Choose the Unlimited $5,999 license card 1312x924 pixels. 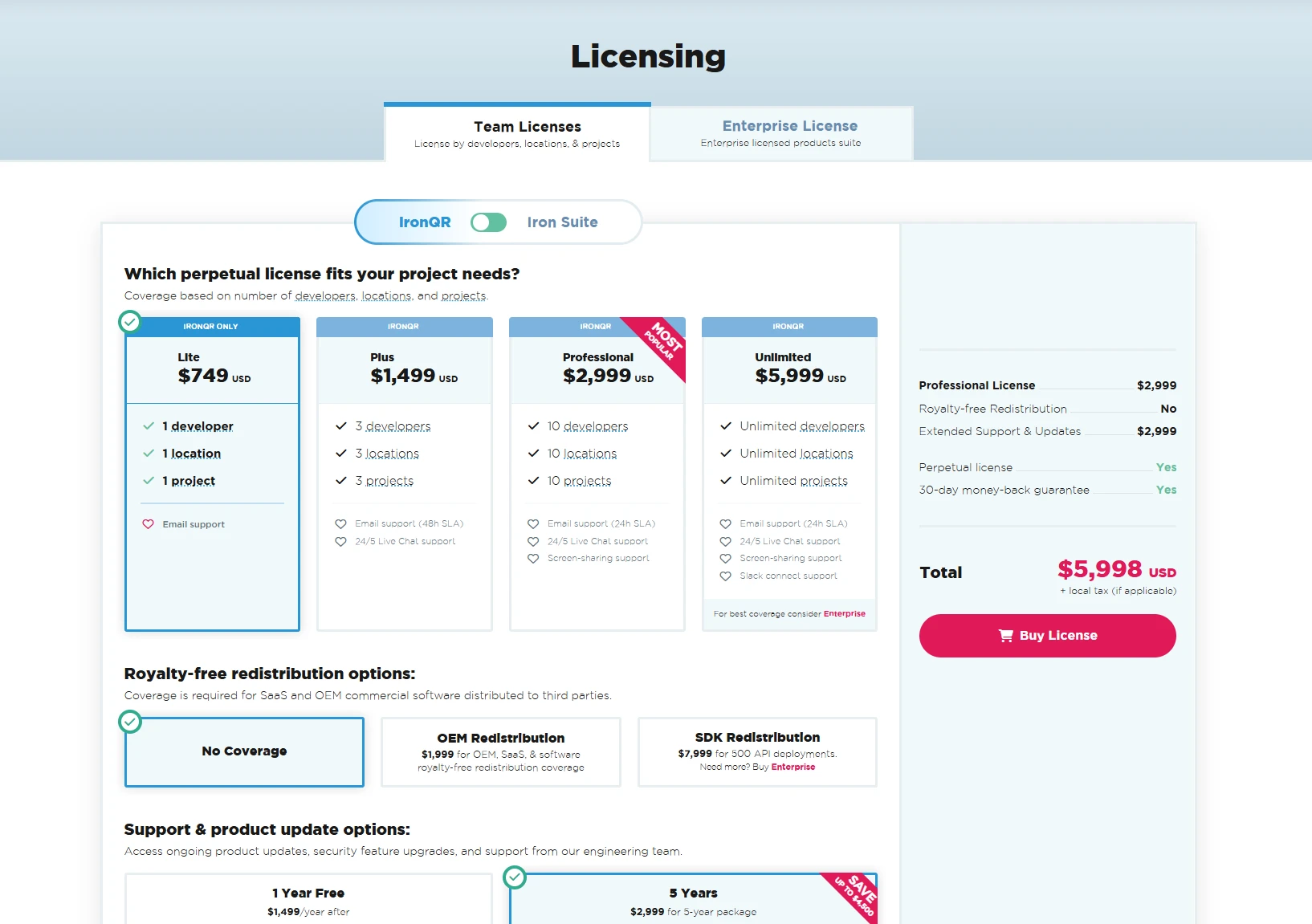788,369
